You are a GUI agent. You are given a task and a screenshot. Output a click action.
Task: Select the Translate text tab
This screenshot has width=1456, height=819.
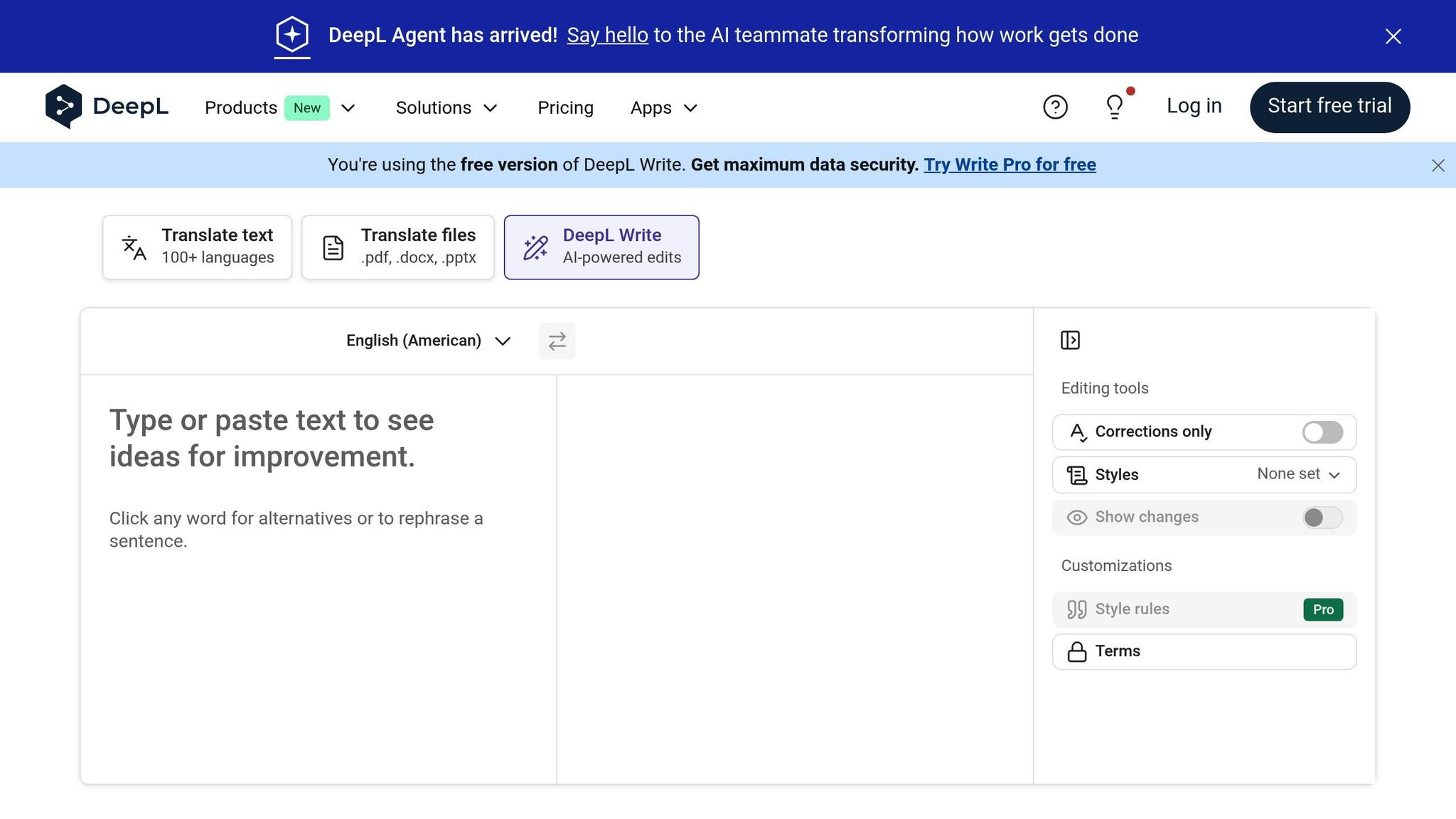[198, 247]
